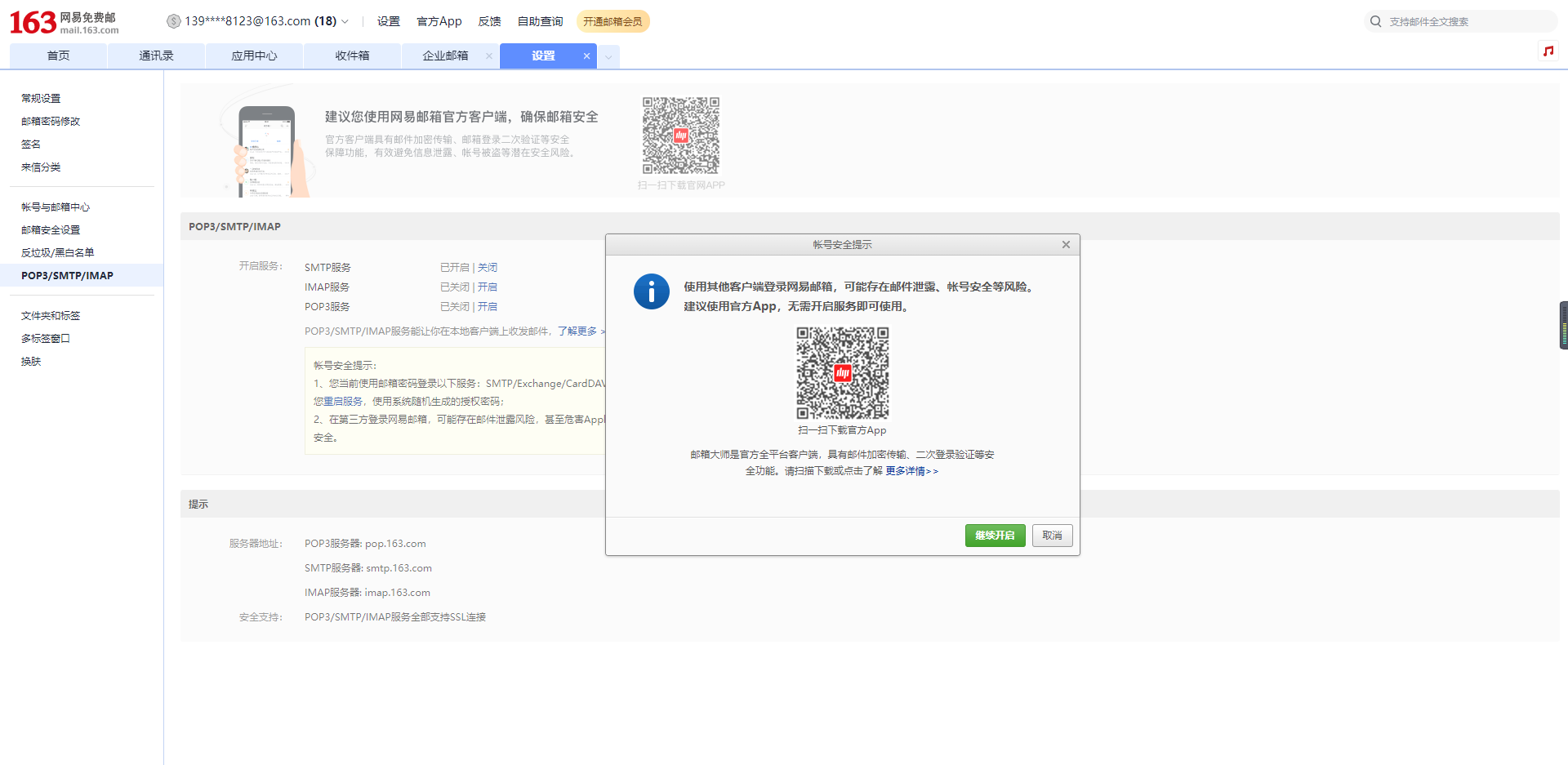
Task: Switch to the 首页 tab
Action: (x=58, y=56)
